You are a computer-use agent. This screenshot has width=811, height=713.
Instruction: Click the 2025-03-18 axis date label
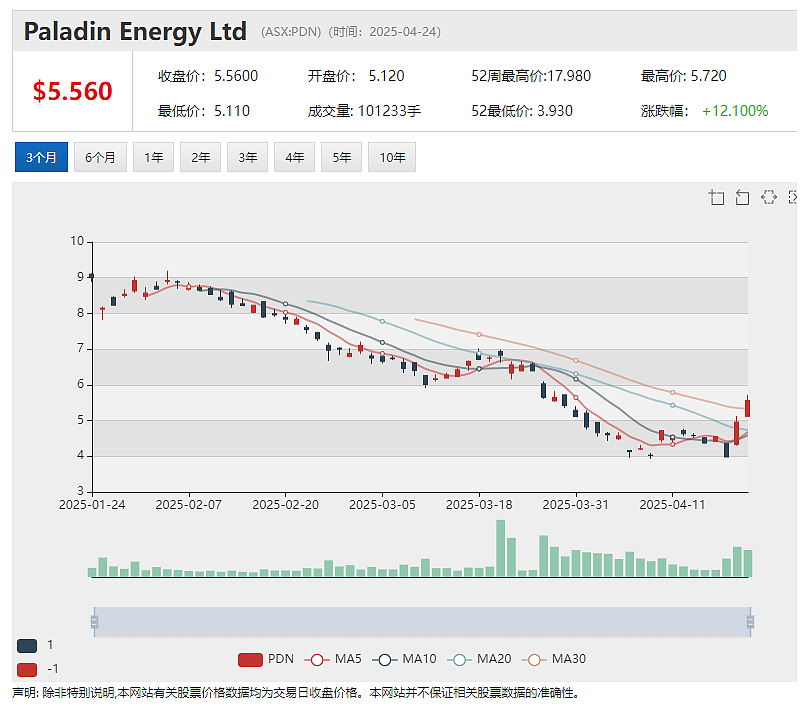[479, 505]
